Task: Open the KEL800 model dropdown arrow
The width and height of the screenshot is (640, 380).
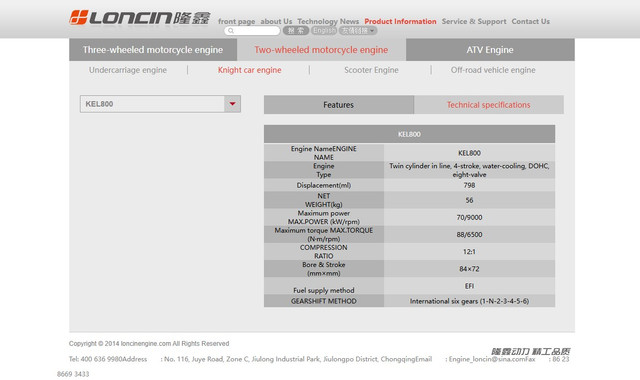Action: click(x=232, y=104)
